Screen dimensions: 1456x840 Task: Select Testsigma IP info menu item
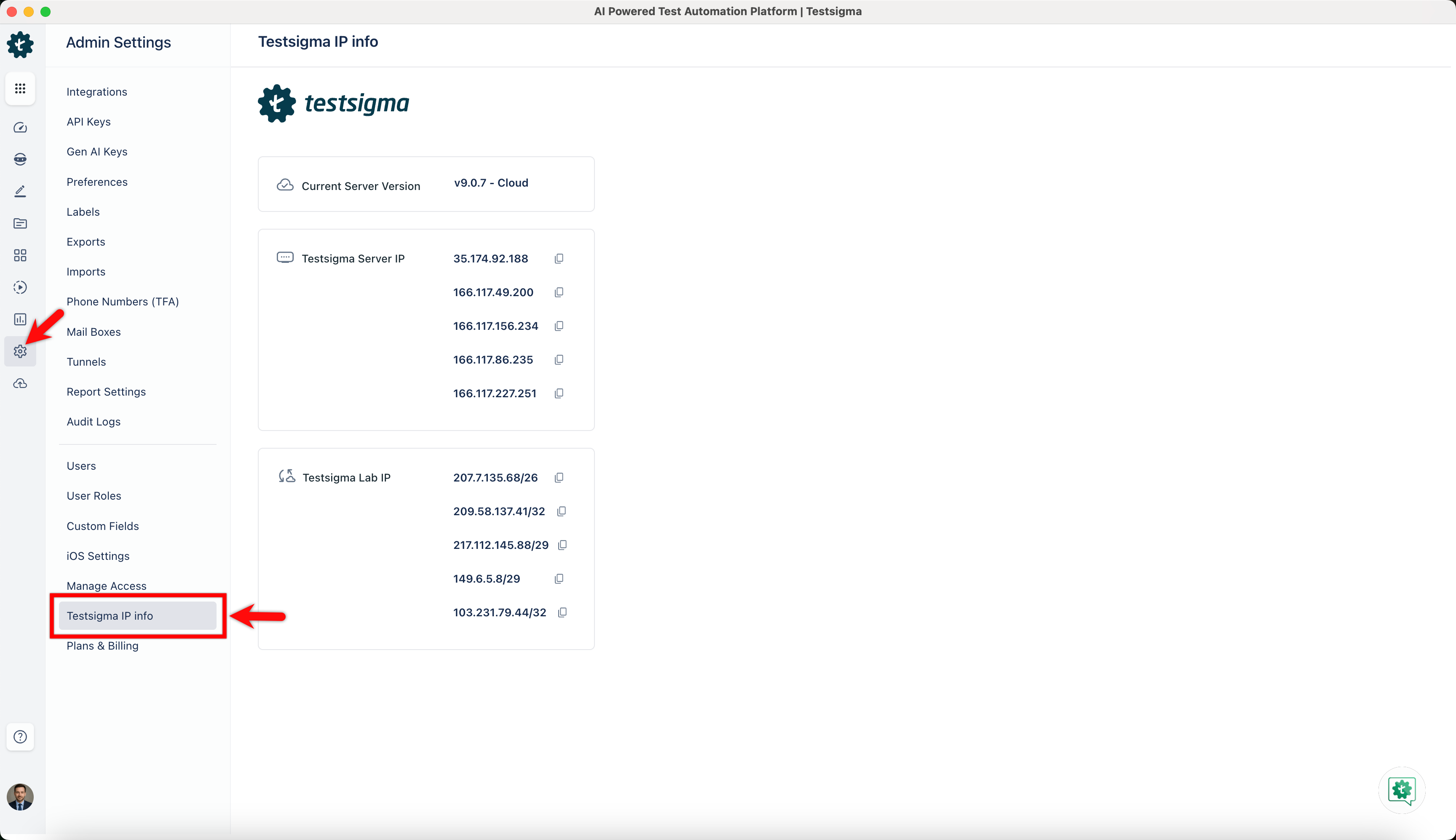point(138,615)
